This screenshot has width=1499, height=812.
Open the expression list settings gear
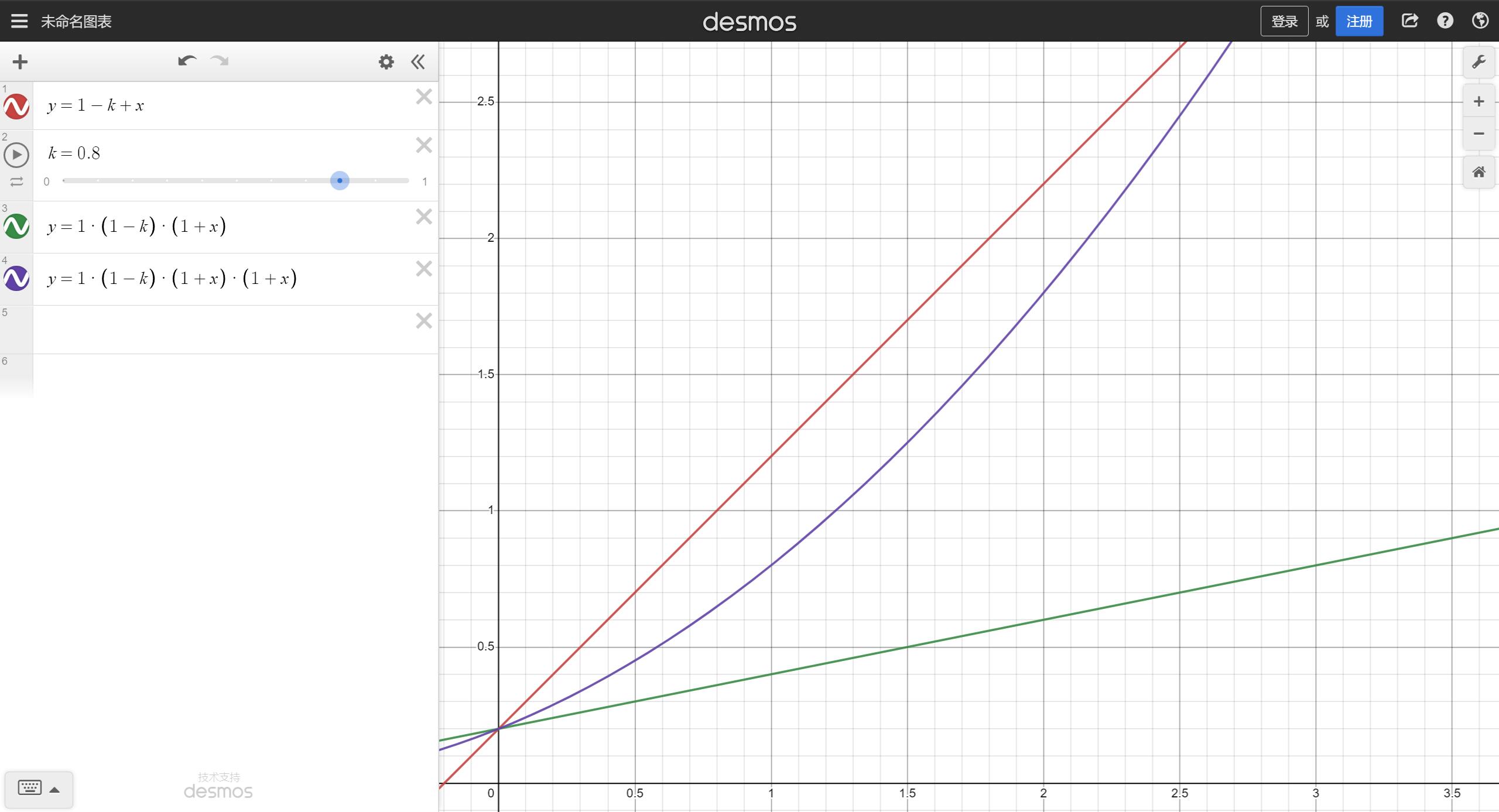point(386,62)
